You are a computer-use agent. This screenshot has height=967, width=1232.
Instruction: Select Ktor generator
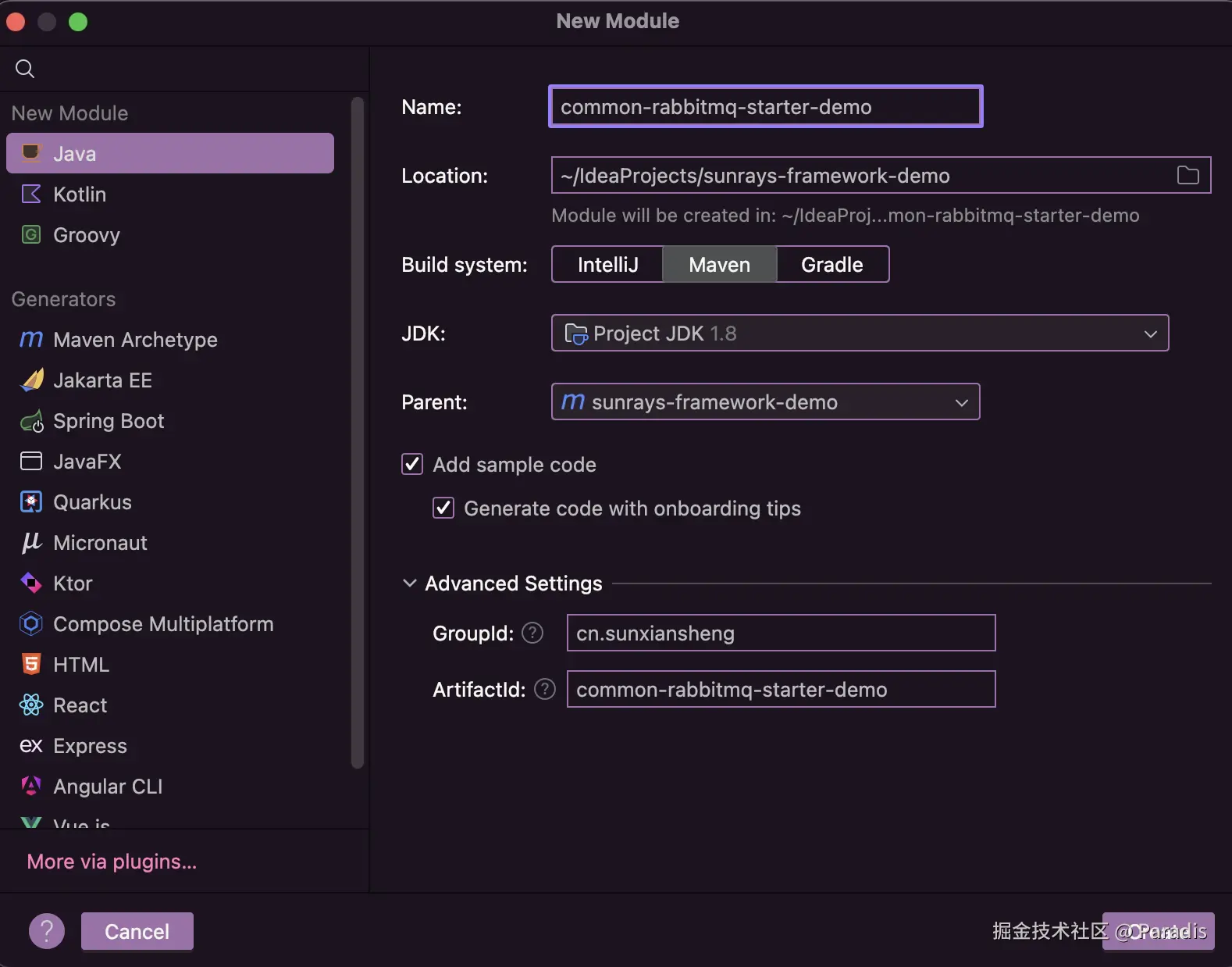click(x=170, y=583)
